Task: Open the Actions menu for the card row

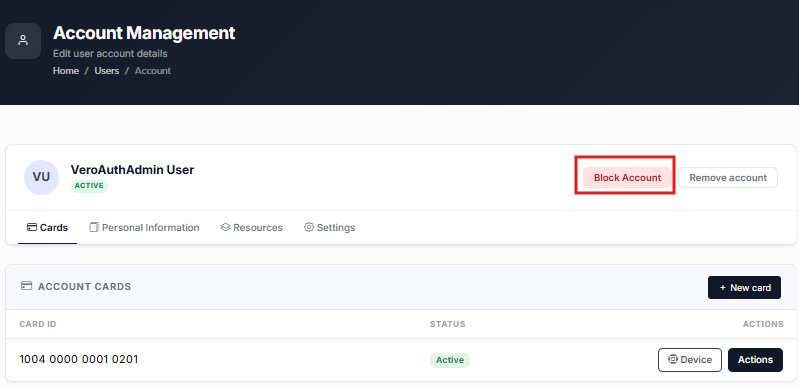Action: click(x=755, y=360)
